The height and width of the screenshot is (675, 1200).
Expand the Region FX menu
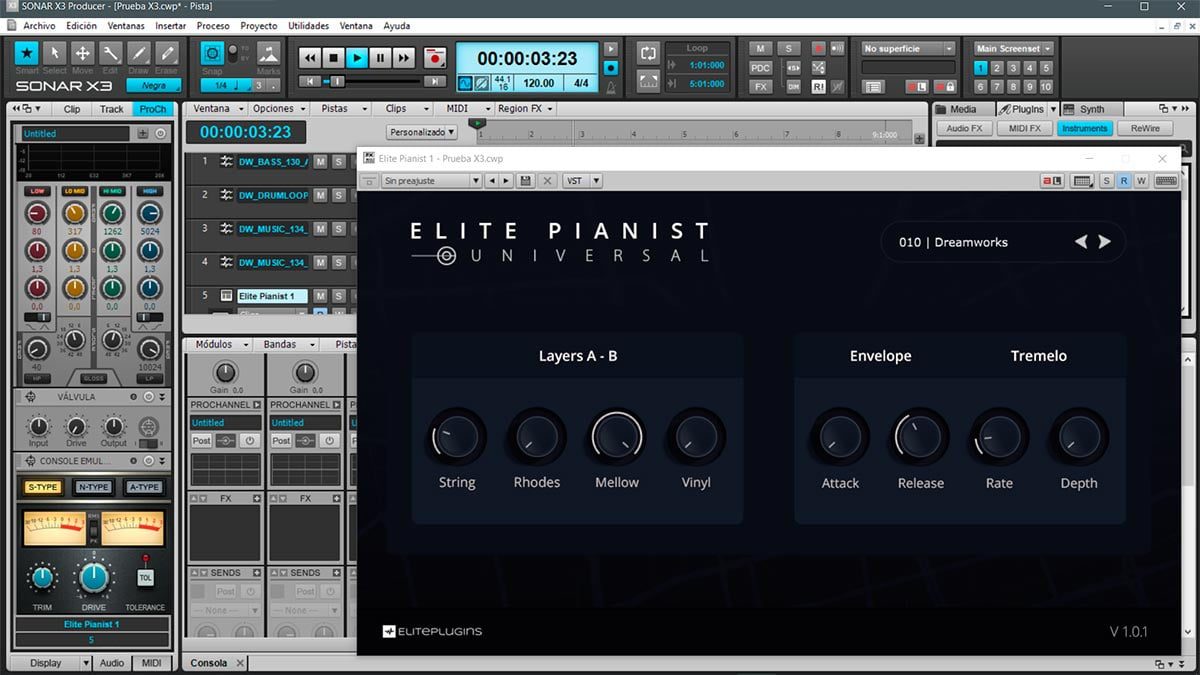[525, 108]
